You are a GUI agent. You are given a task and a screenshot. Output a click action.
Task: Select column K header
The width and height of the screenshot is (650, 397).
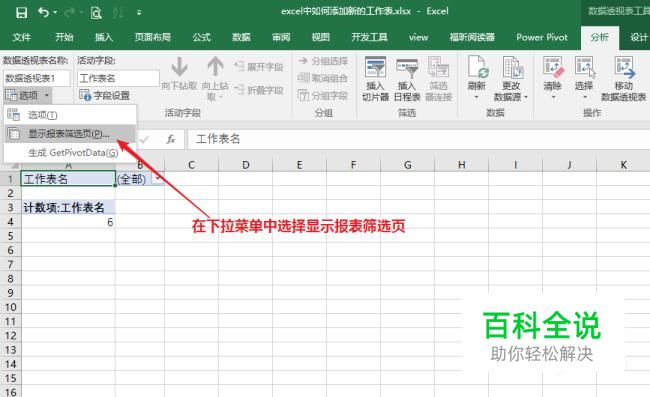coord(623,165)
